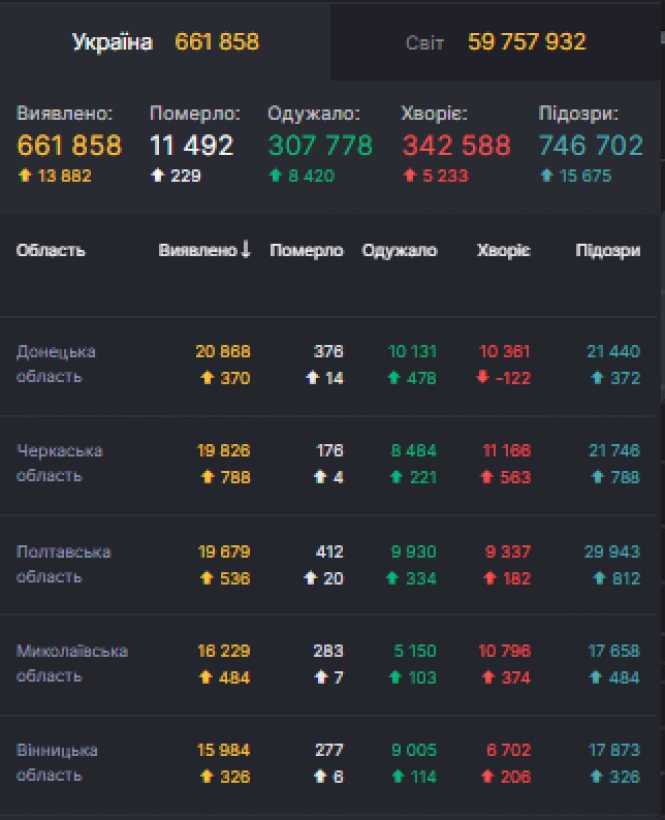This screenshot has width=665, height=820.
Task: Click the Область column header
Action: pyautogui.click(x=51, y=251)
